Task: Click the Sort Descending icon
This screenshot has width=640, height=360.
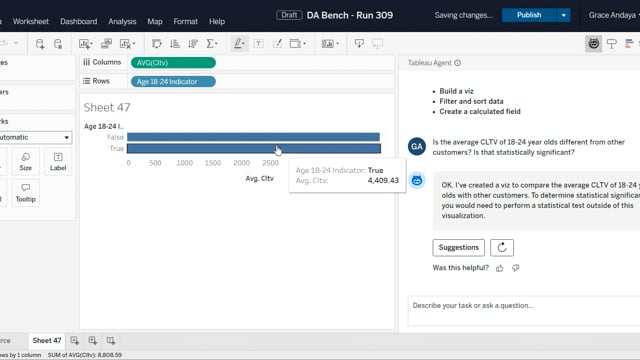Action: (193, 44)
